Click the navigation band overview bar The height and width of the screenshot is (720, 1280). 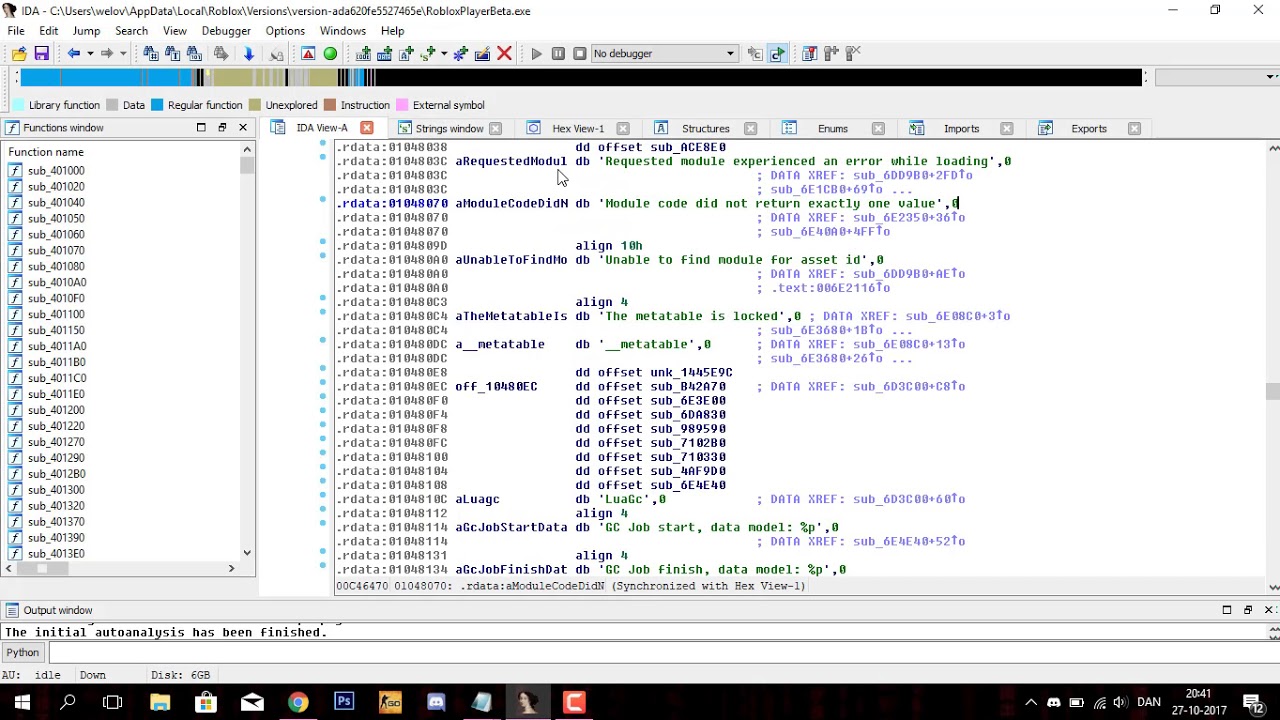[x=579, y=78]
